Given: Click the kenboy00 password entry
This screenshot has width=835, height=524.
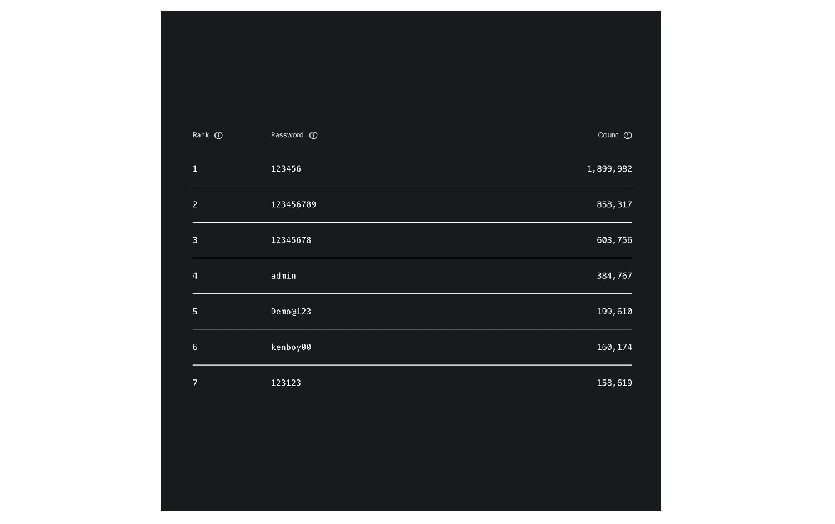Looking at the screenshot, I should click(x=291, y=347).
